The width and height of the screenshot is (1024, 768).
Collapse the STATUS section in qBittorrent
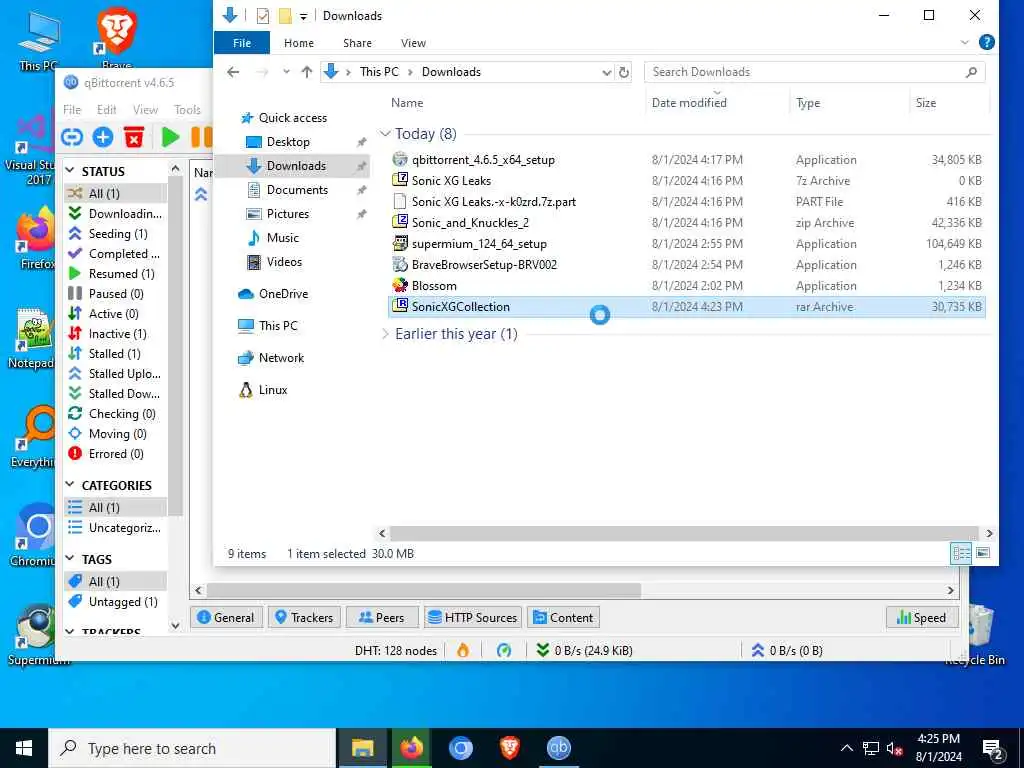coord(70,171)
